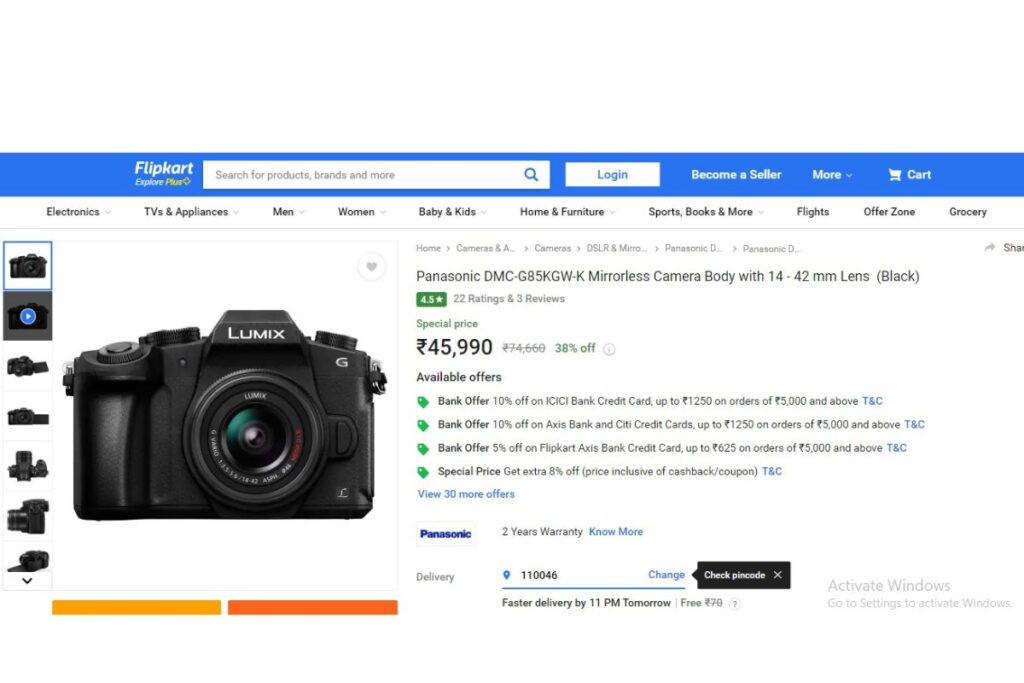Open T&C for Axis and Citi offer
Screen dimensions: 1024x683
(914, 425)
